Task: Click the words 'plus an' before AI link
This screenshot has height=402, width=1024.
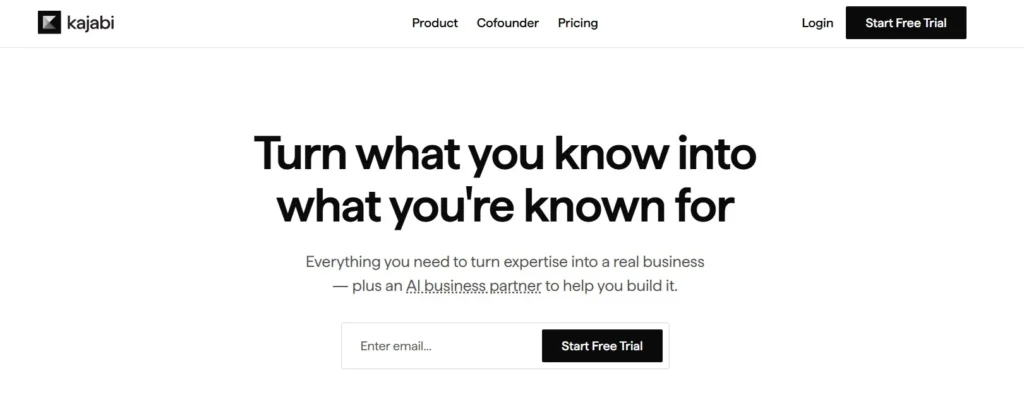Action: point(377,286)
